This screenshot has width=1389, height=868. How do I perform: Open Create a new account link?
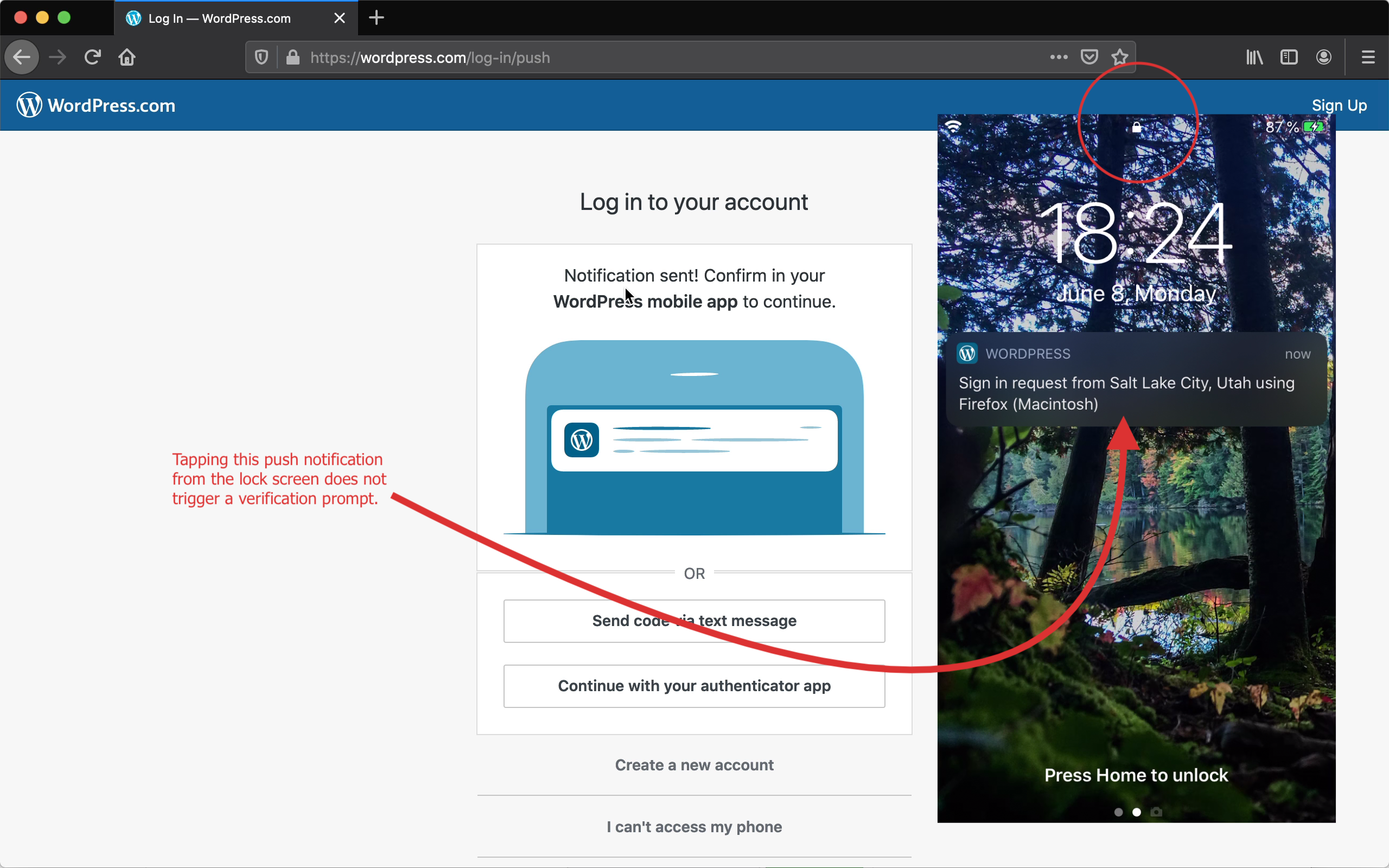[694, 765]
